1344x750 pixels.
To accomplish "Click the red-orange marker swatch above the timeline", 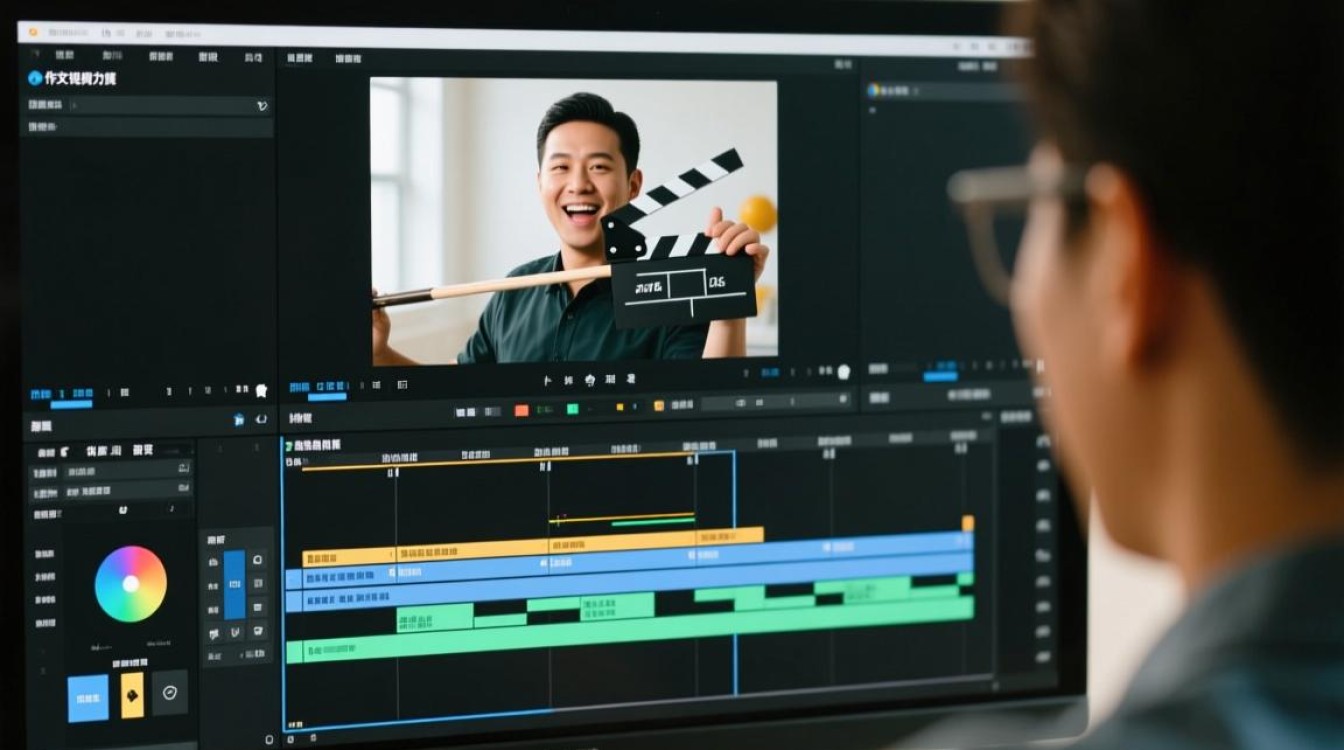I will pos(521,410).
